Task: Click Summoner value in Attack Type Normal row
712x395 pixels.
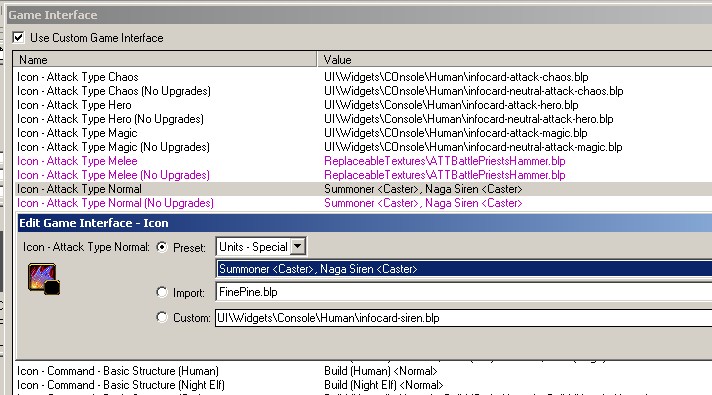Action: pos(423,189)
